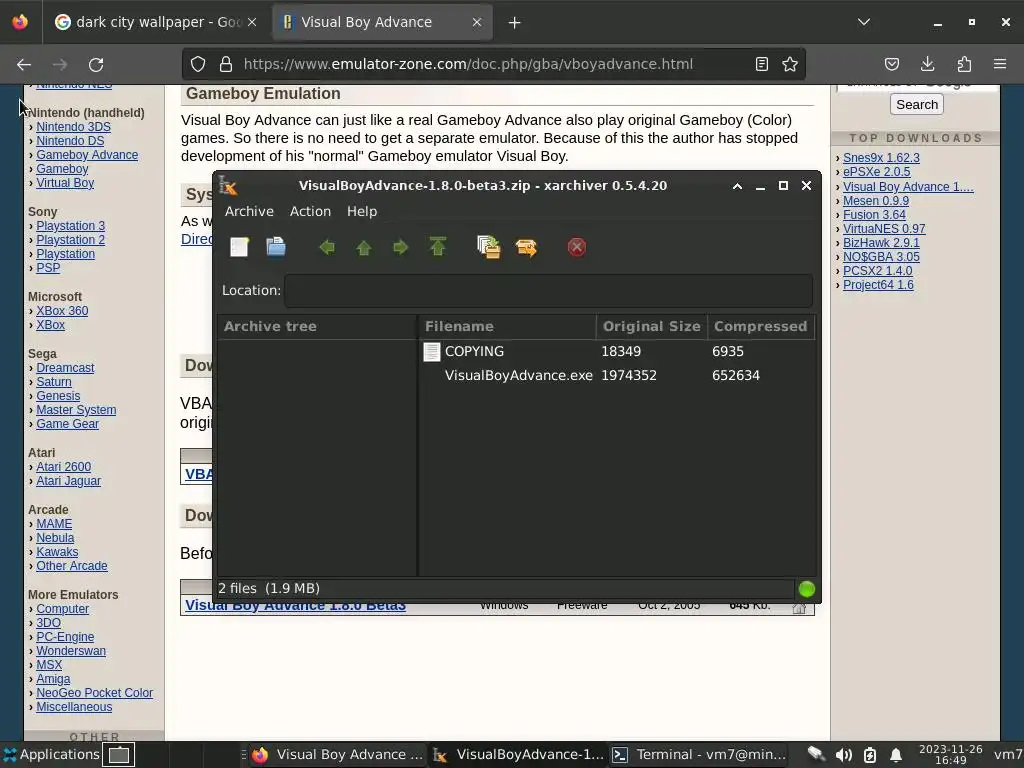Click the site security padlock icon
This screenshot has width=1024, height=768.
(x=226, y=64)
